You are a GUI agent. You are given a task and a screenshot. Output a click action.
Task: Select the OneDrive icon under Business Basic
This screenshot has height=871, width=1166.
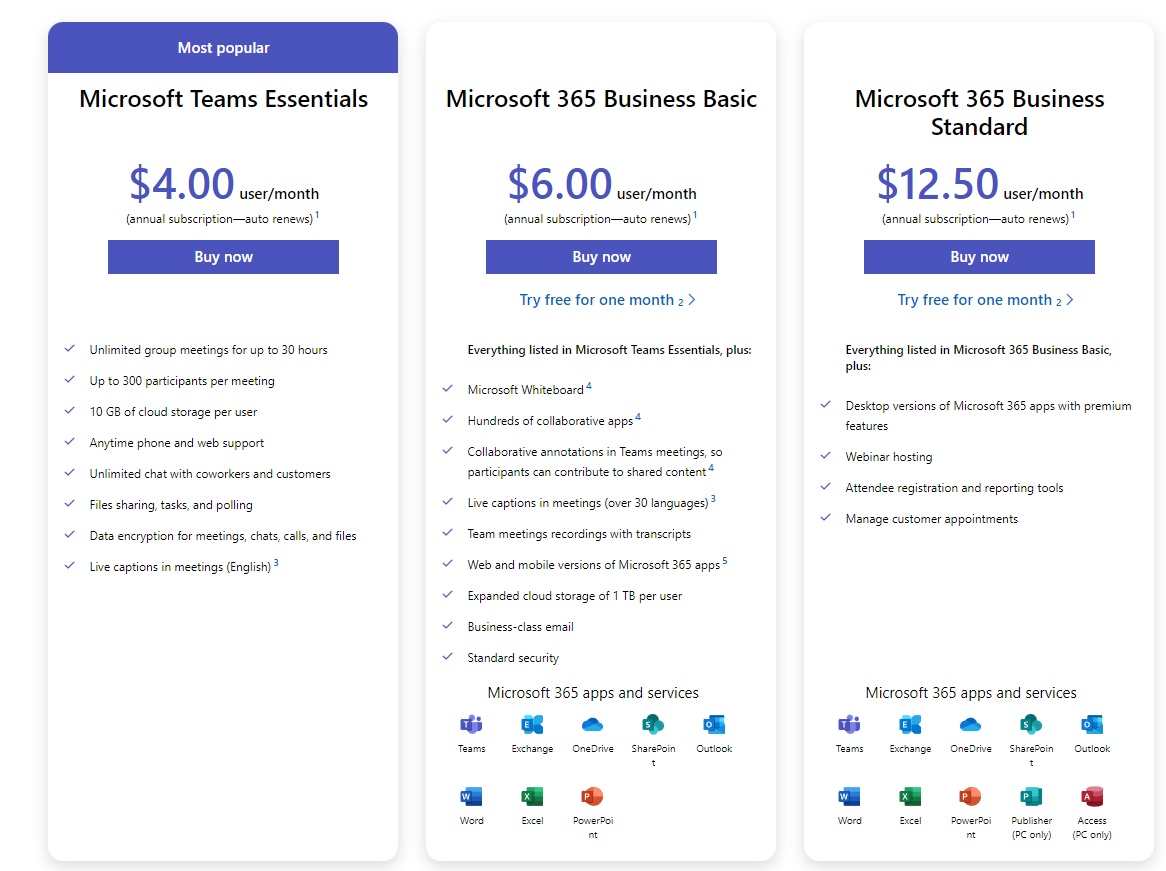[x=592, y=725]
